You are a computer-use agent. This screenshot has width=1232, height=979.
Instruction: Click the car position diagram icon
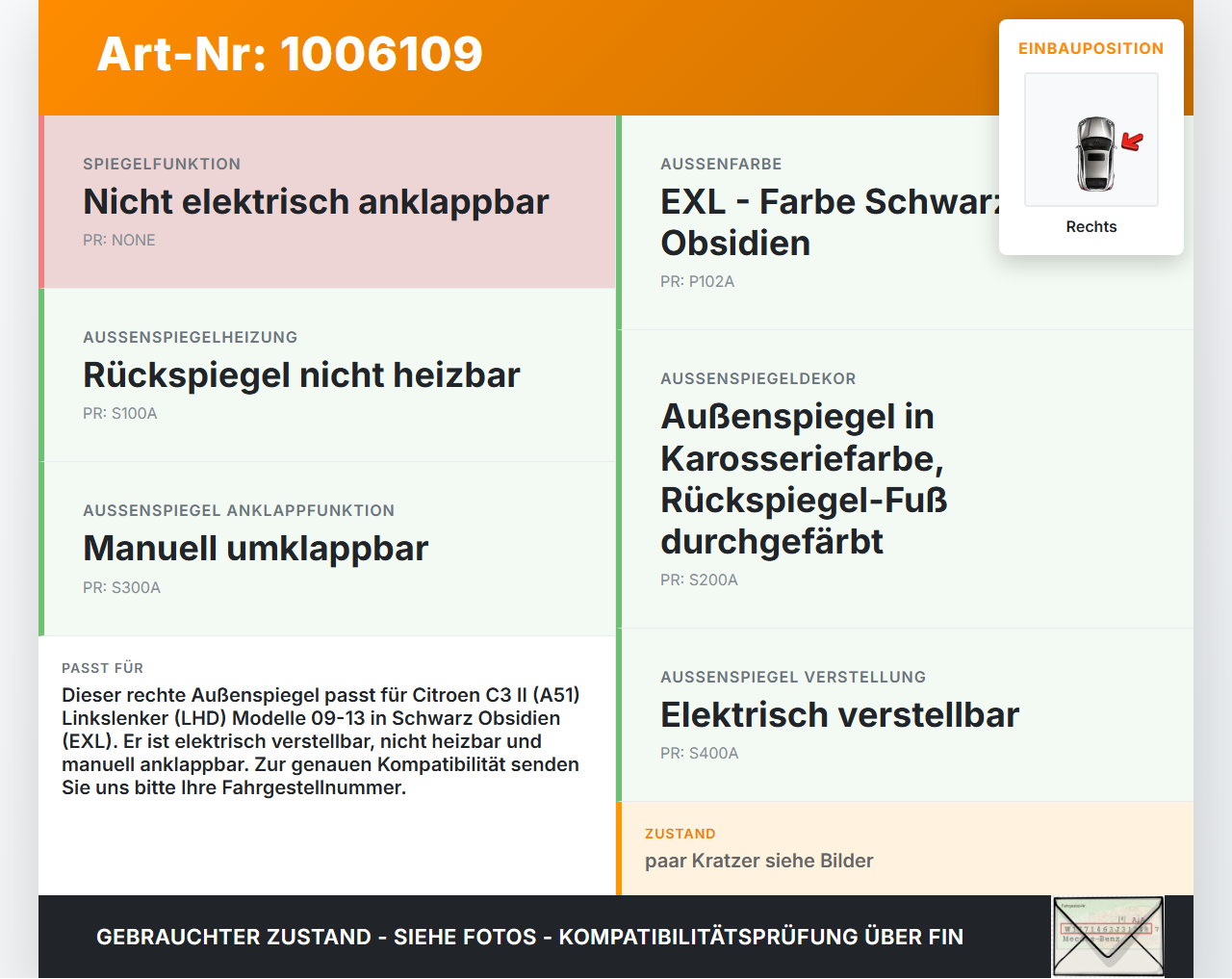click(x=1091, y=140)
